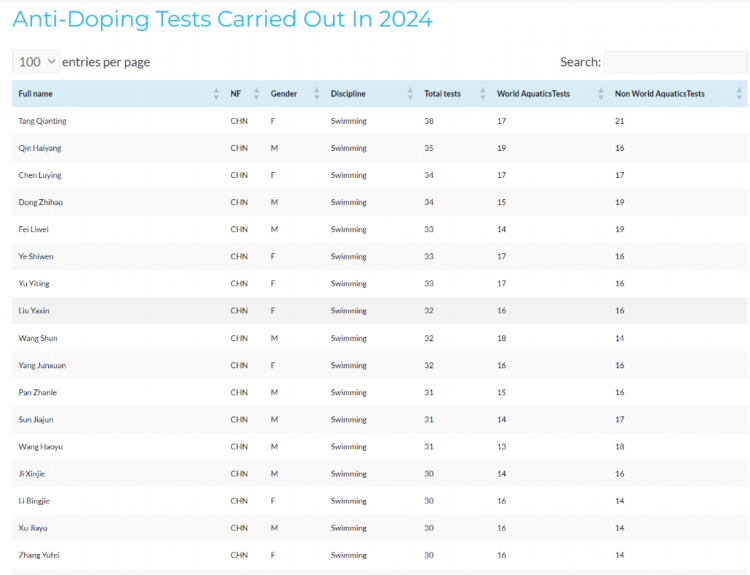This screenshot has width=750, height=575.
Task: Click the Total tests value 38
Action: (x=429, y=121)
